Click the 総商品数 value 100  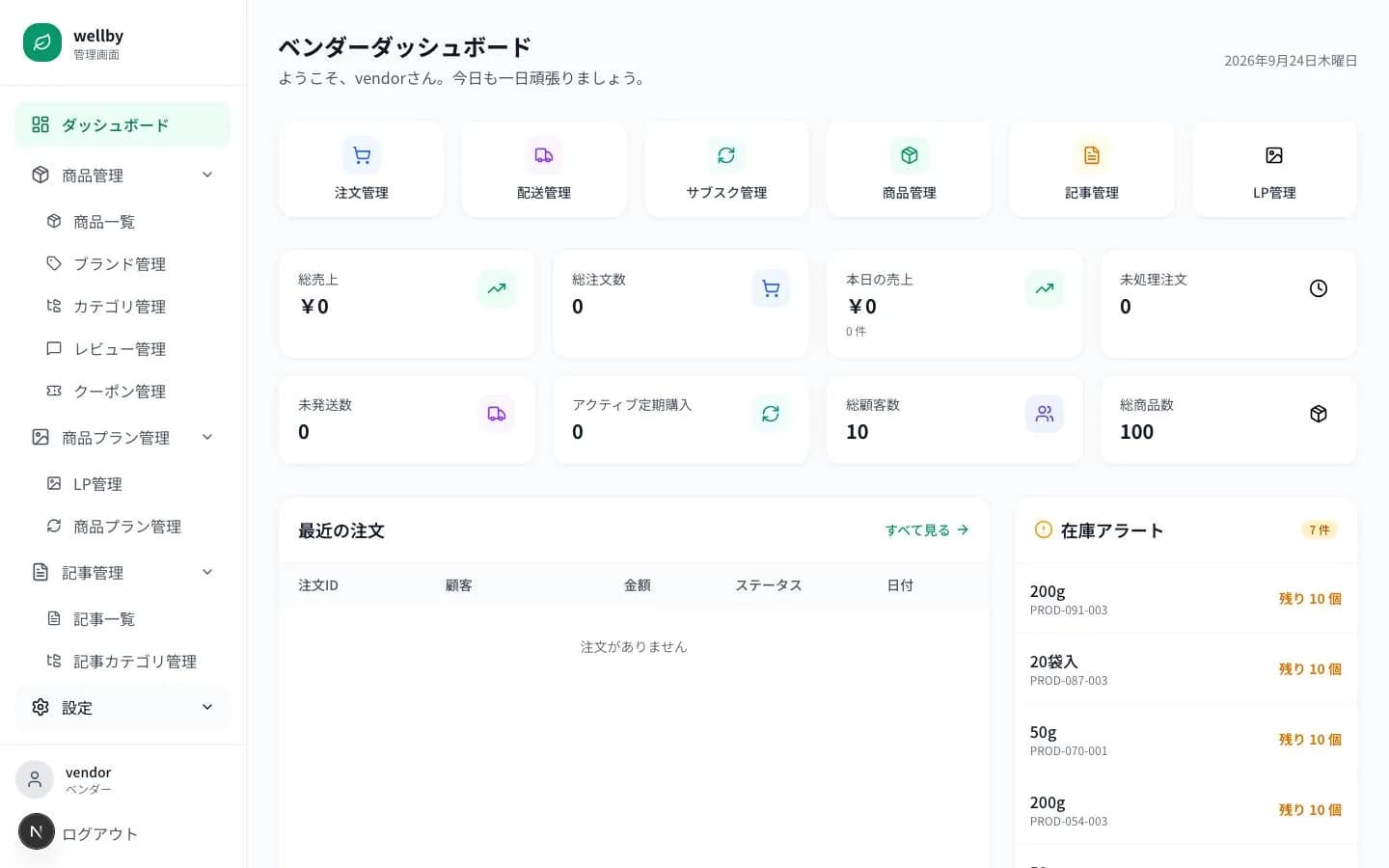pyautogui.click(x=1136, y=432)
